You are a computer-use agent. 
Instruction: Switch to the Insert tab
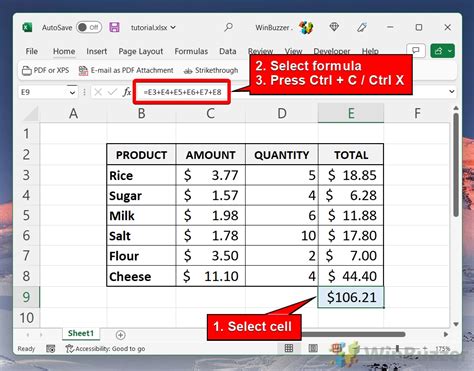click(x=97, y=51)
